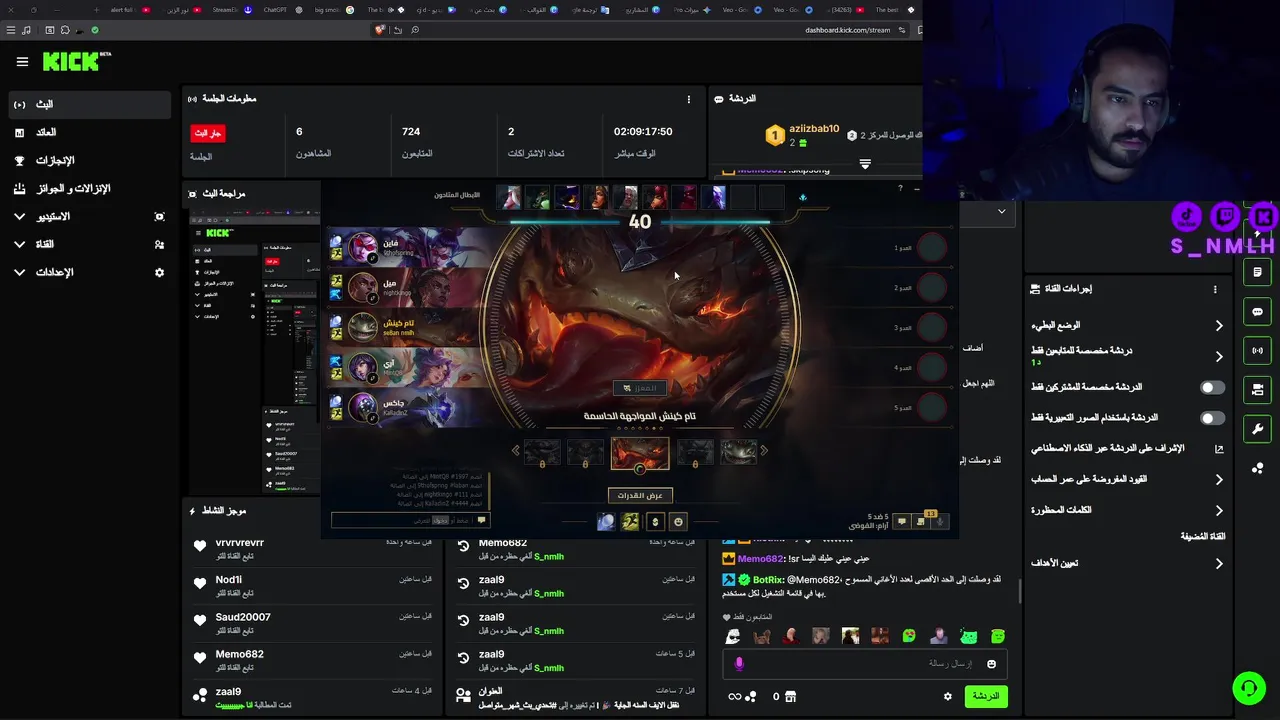The image size is (1280, 720).
Task: Click the League client help question mark
Action: coord(900,188)
